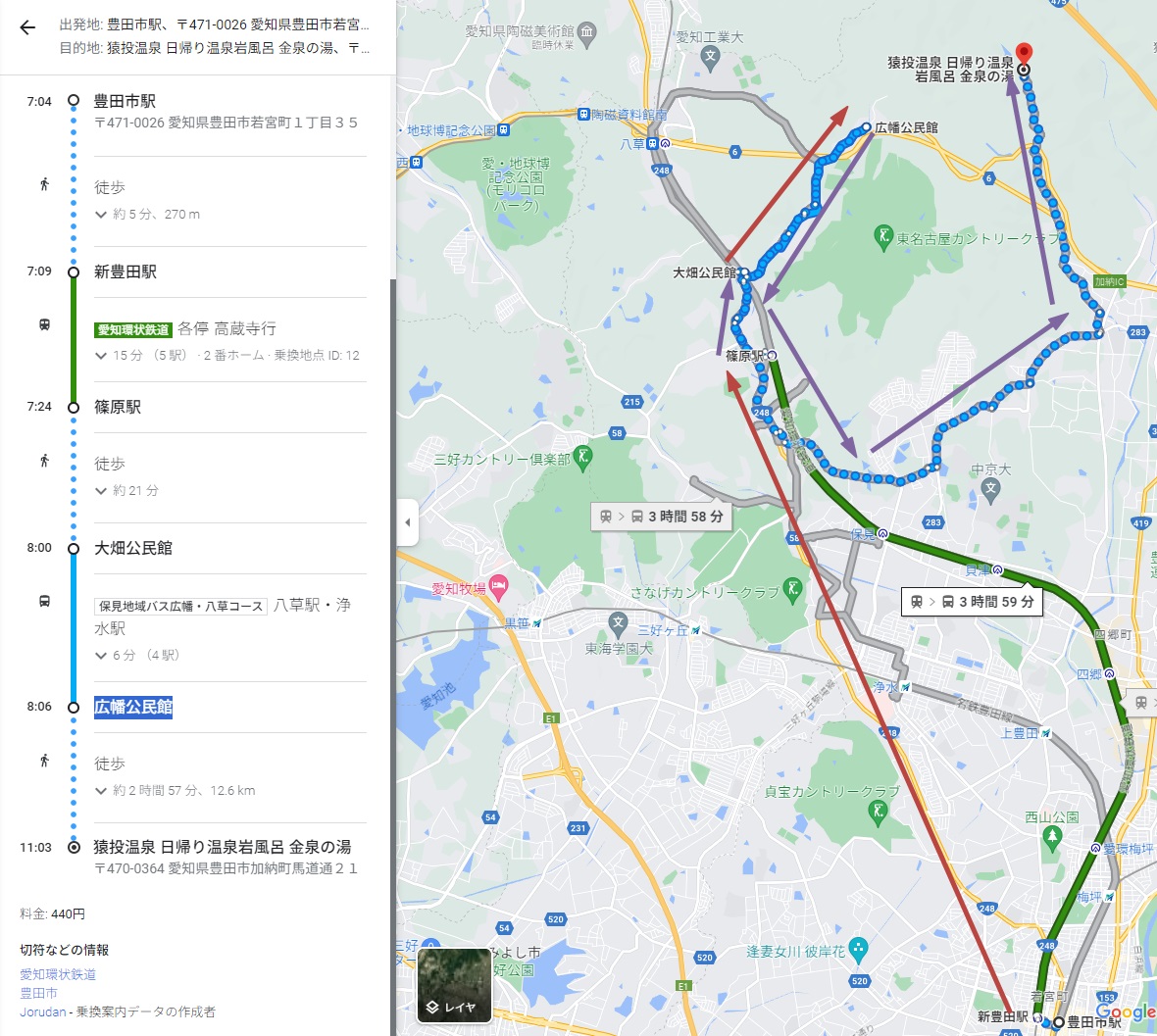Viewport: 1157px width, 1036px height.
Task: Click the 逢妻女川 彼岸花 attraction icon
Action: (858, 949)
